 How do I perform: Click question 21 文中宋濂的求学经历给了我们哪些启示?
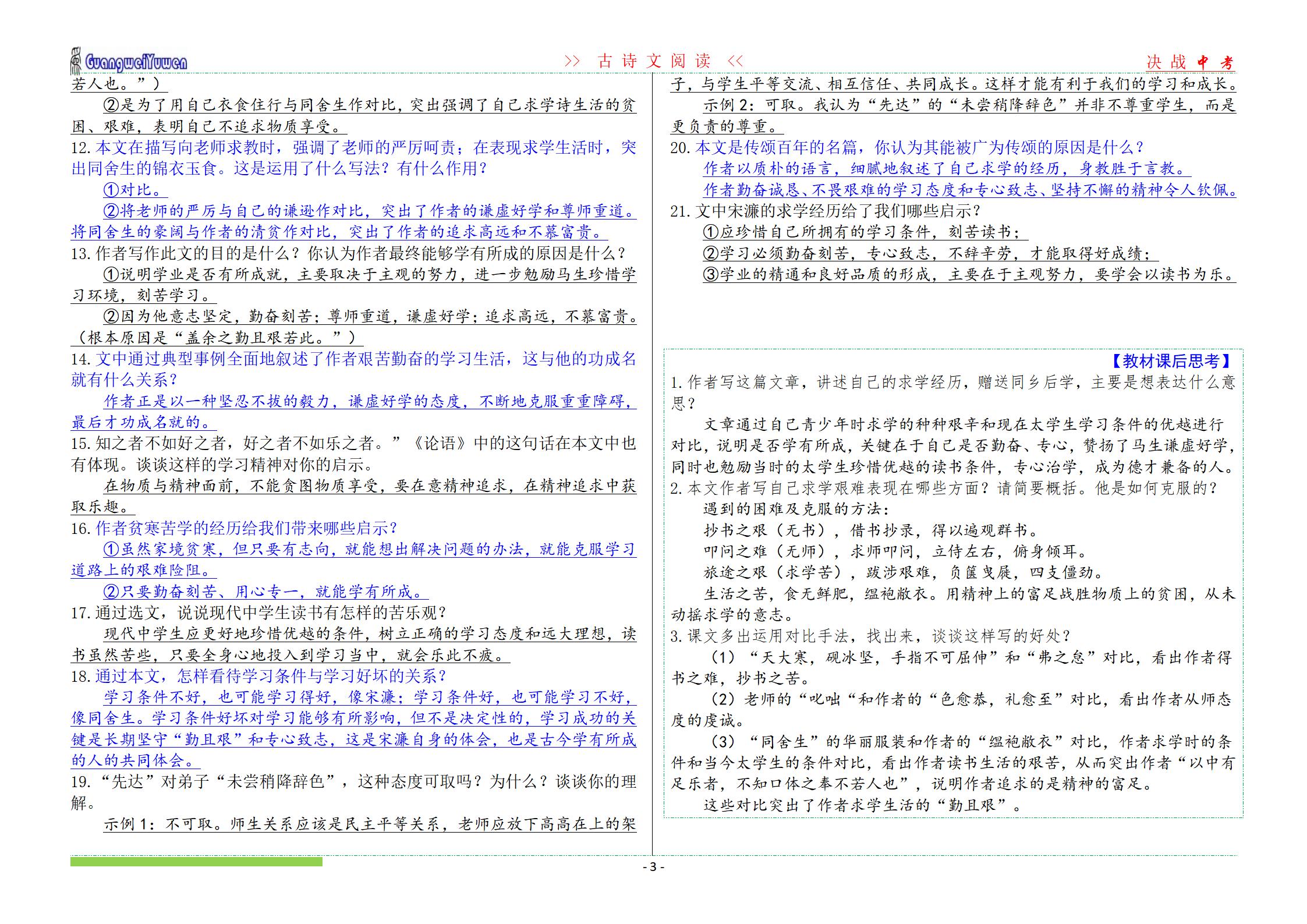tap(826, 211)
